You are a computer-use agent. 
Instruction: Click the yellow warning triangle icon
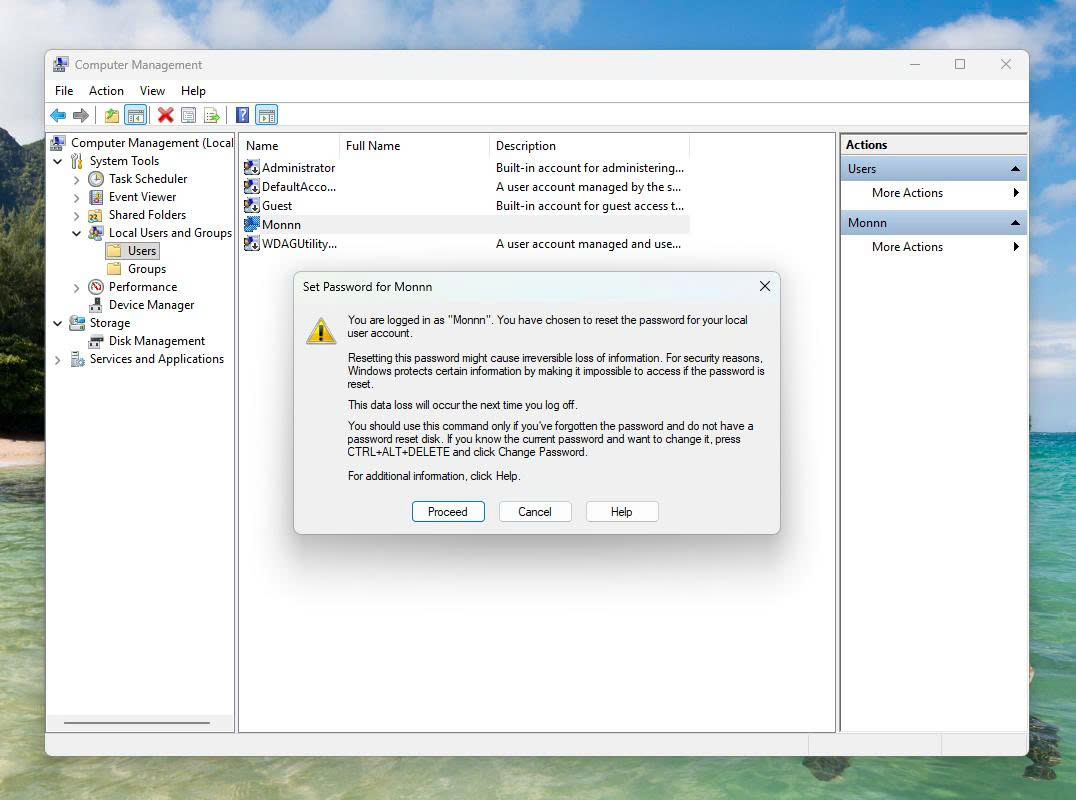320,331
